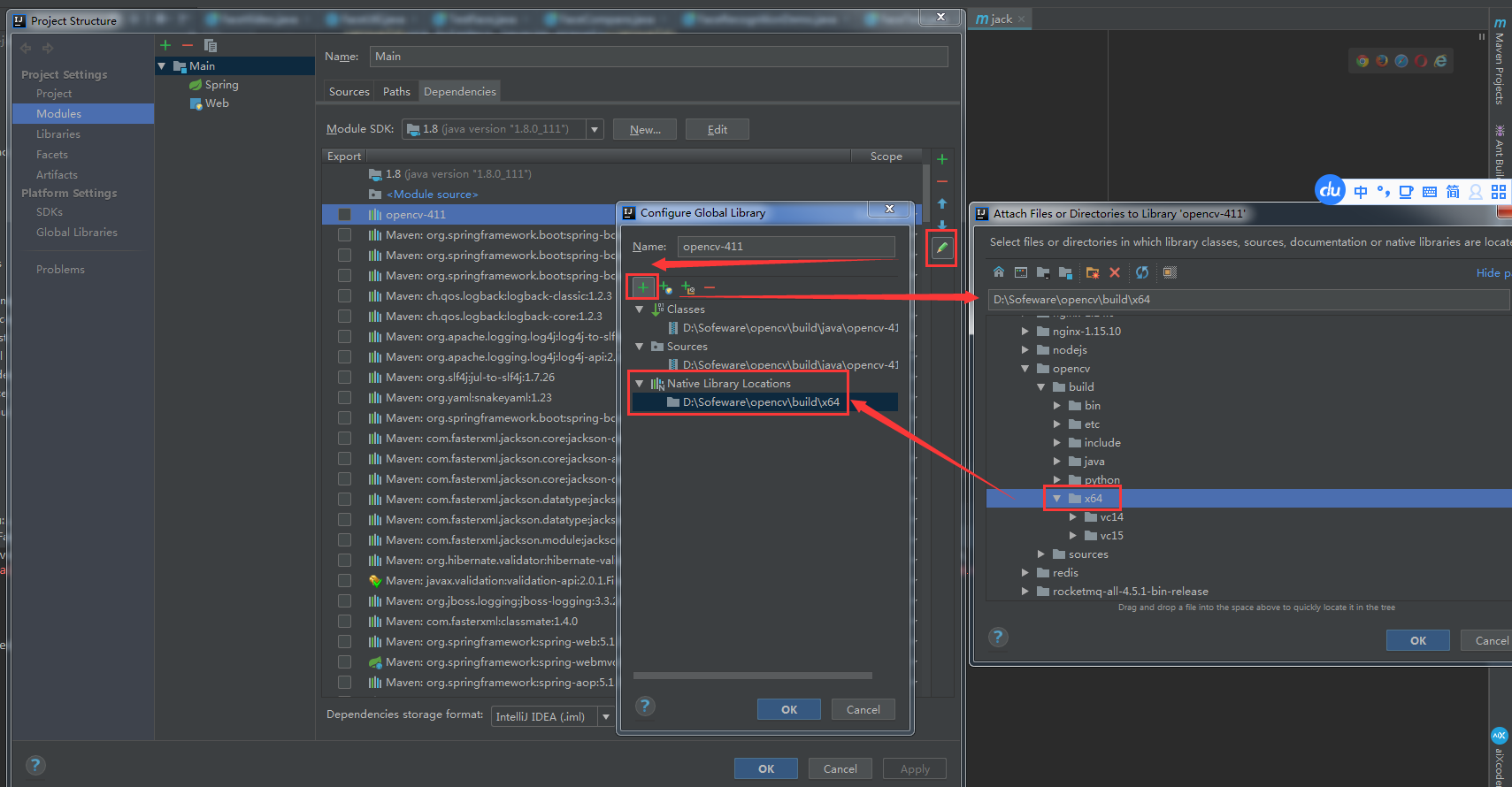Open help in the Attach Files dialog

pos(998,638)
